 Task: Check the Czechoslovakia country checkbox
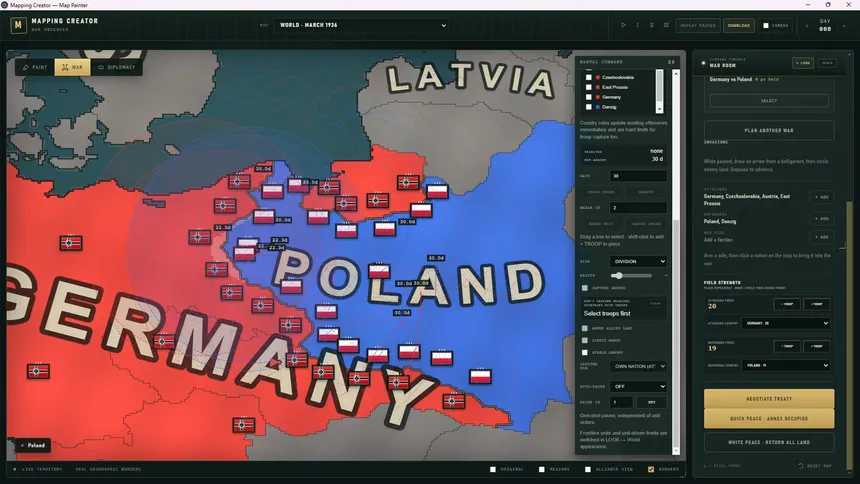click(x=589, y=77)
